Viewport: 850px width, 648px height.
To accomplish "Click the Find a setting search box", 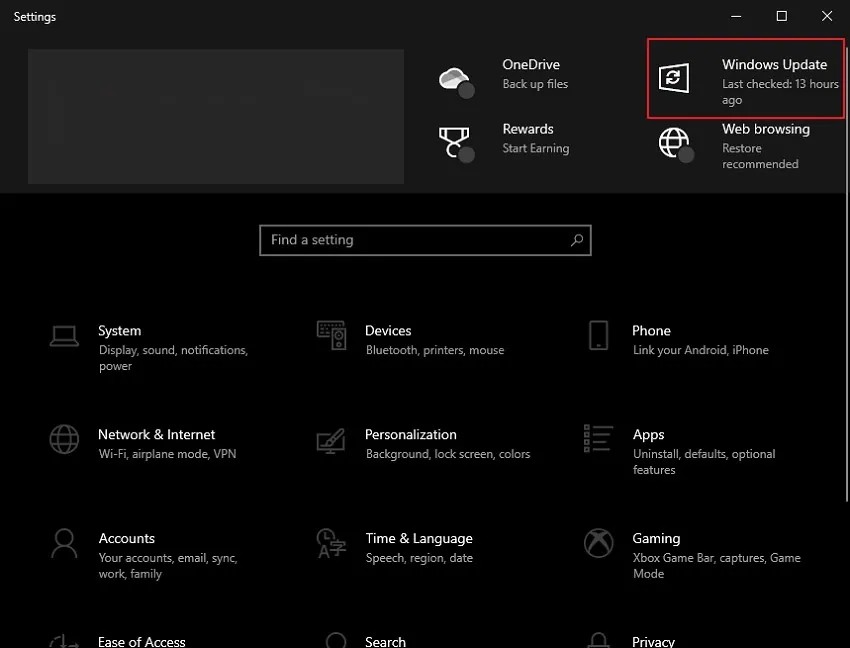I will [x=425, y=240].
